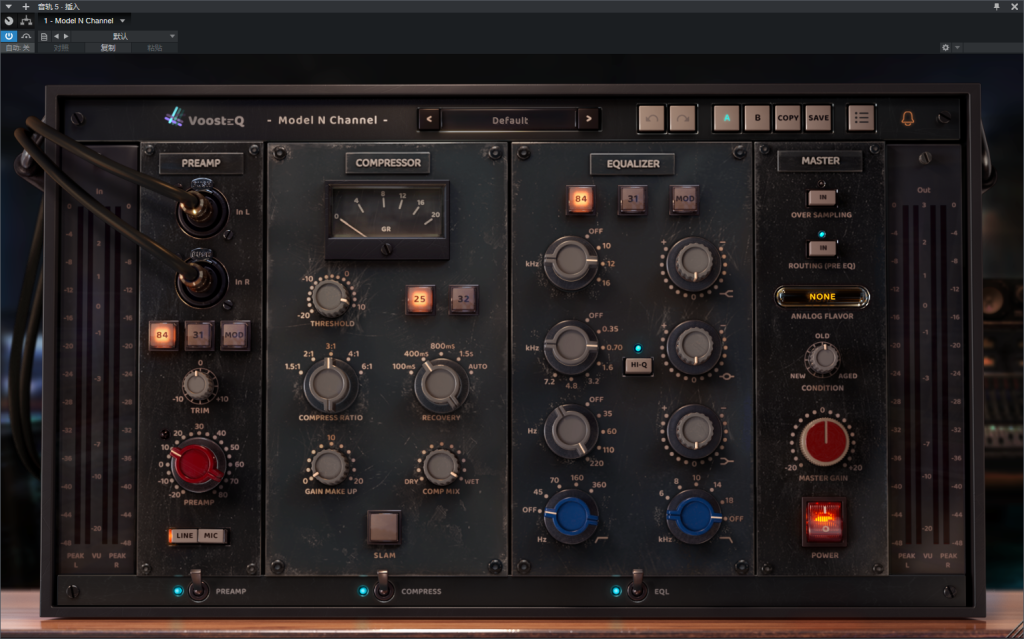Click the VoosteQ logo
The height and width of the screenshot is (639, 1024).
pyautogui.click(x=204, y=119)
